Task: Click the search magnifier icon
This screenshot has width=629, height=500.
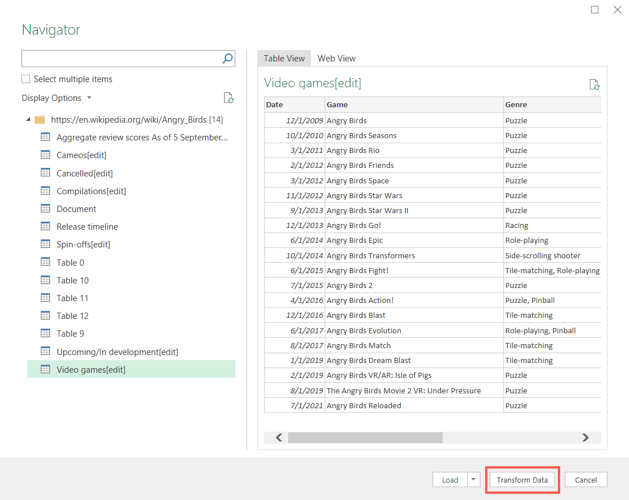Action: (x=227, y=59)
